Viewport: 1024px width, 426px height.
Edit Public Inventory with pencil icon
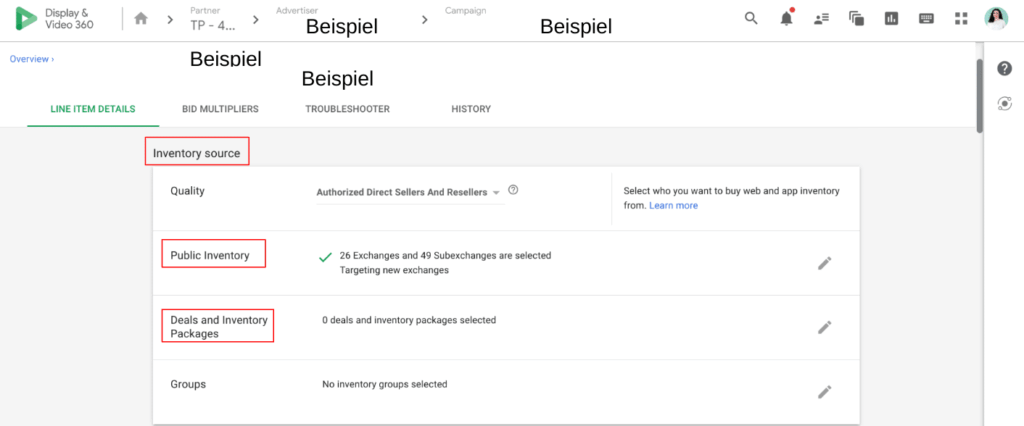[x=824, y=263]
